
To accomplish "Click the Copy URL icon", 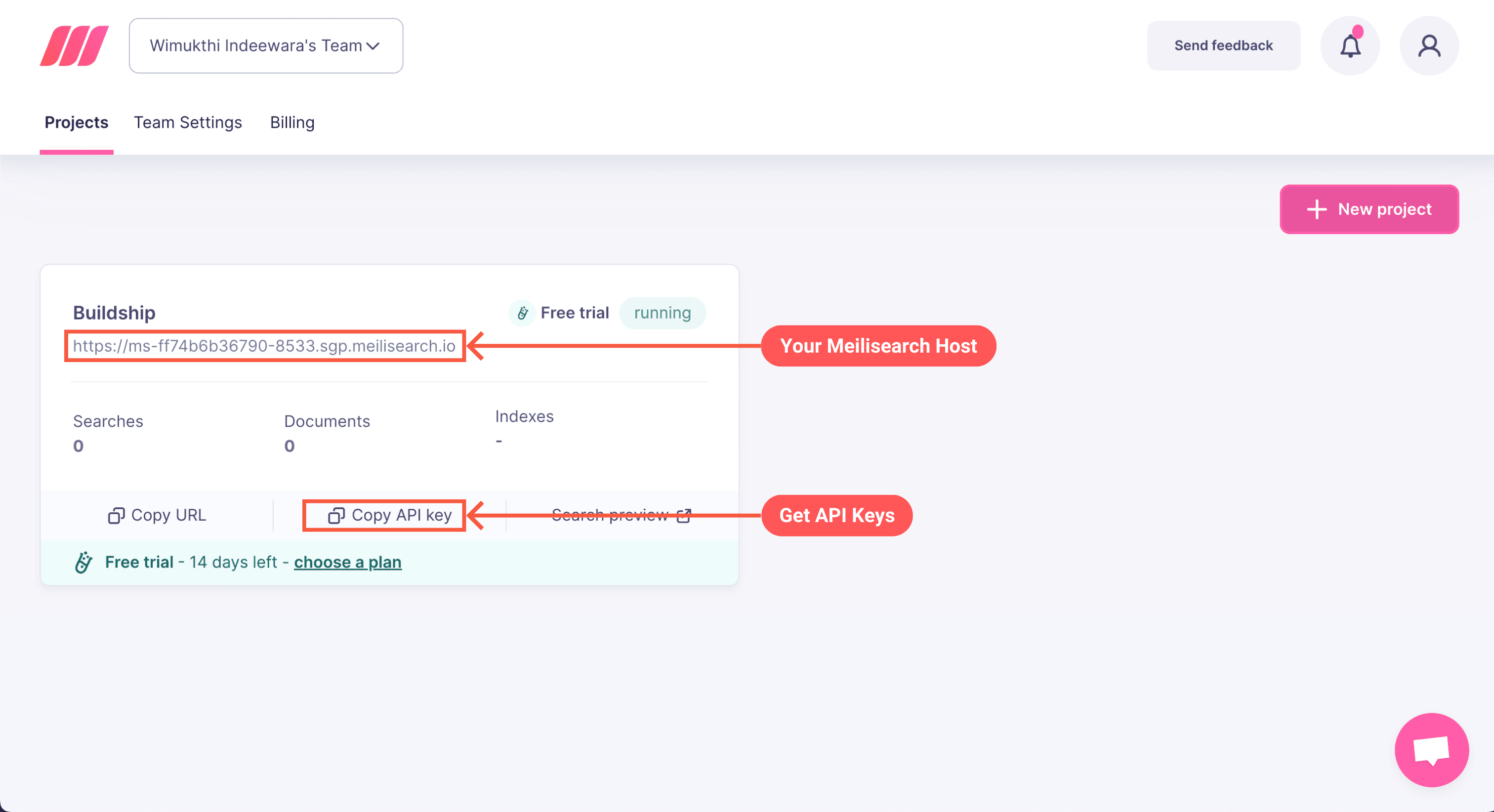I will click(116, 515).
